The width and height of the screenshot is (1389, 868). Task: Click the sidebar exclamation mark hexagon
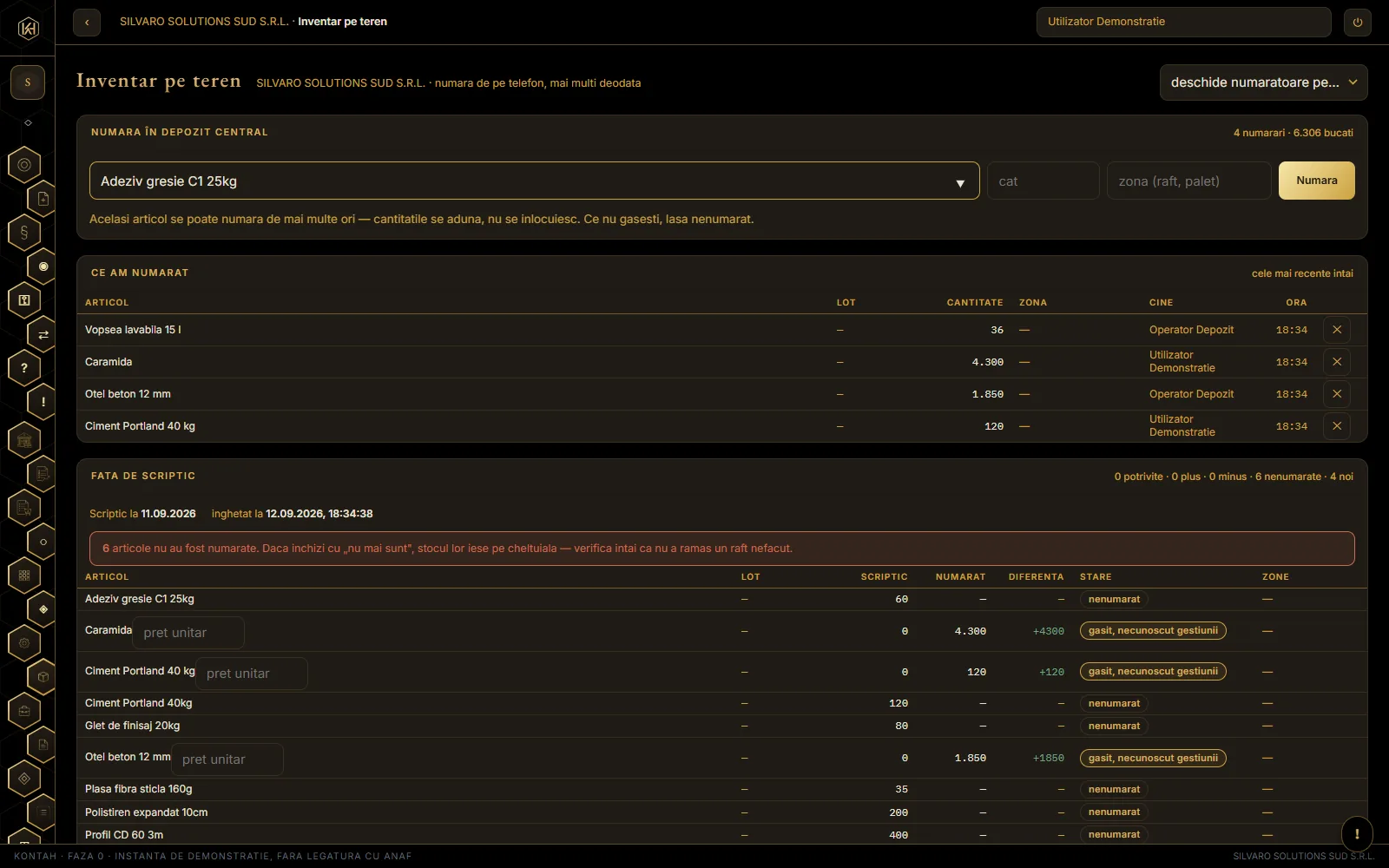[x=43, y=402]
